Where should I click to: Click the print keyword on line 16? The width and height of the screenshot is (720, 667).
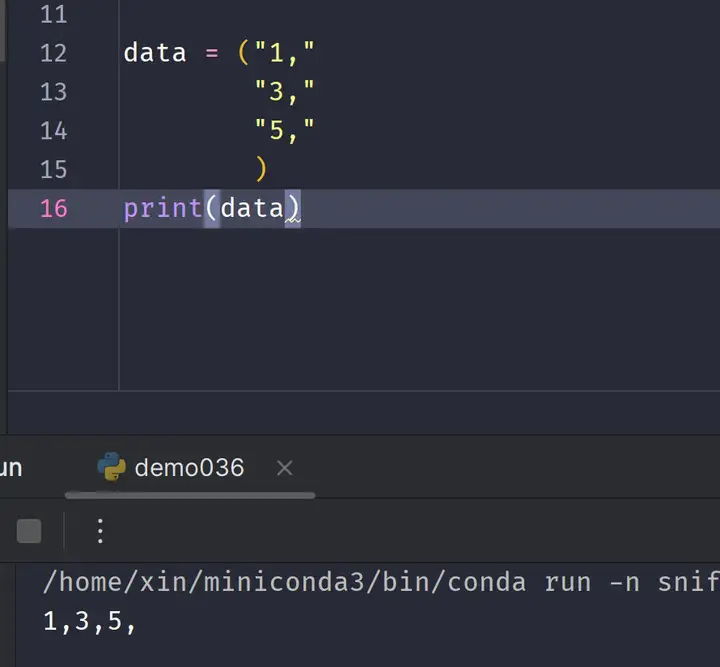163,209
